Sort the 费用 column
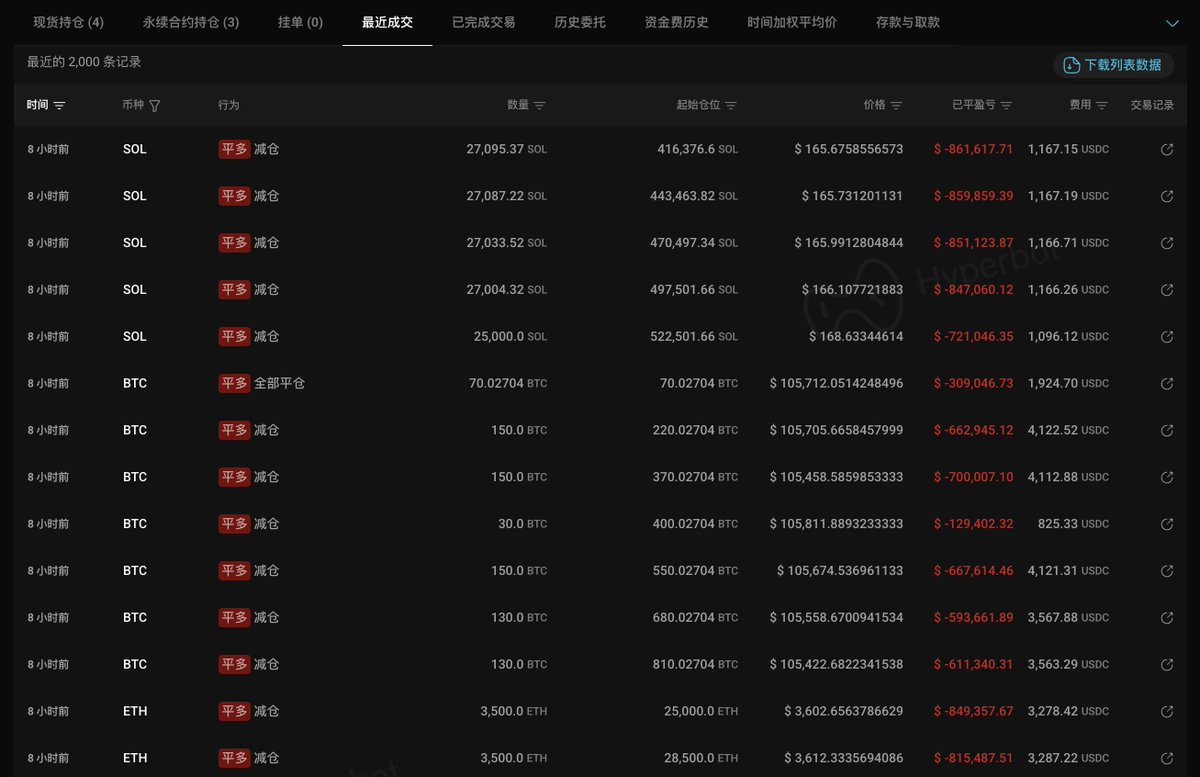The image size is (1200, 777). pyautogui.click(x=1102, y=105)
